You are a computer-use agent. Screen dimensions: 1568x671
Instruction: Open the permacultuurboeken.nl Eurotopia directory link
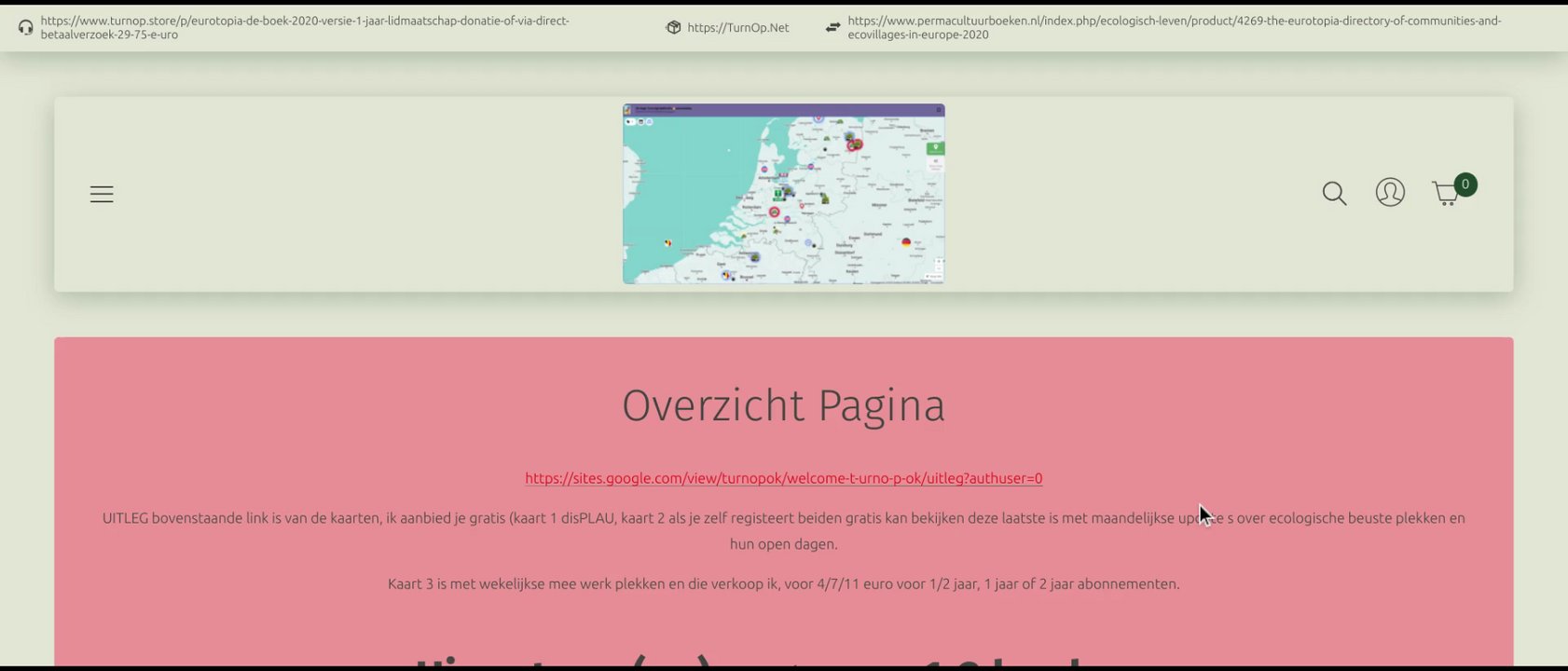click(1175, 27)
